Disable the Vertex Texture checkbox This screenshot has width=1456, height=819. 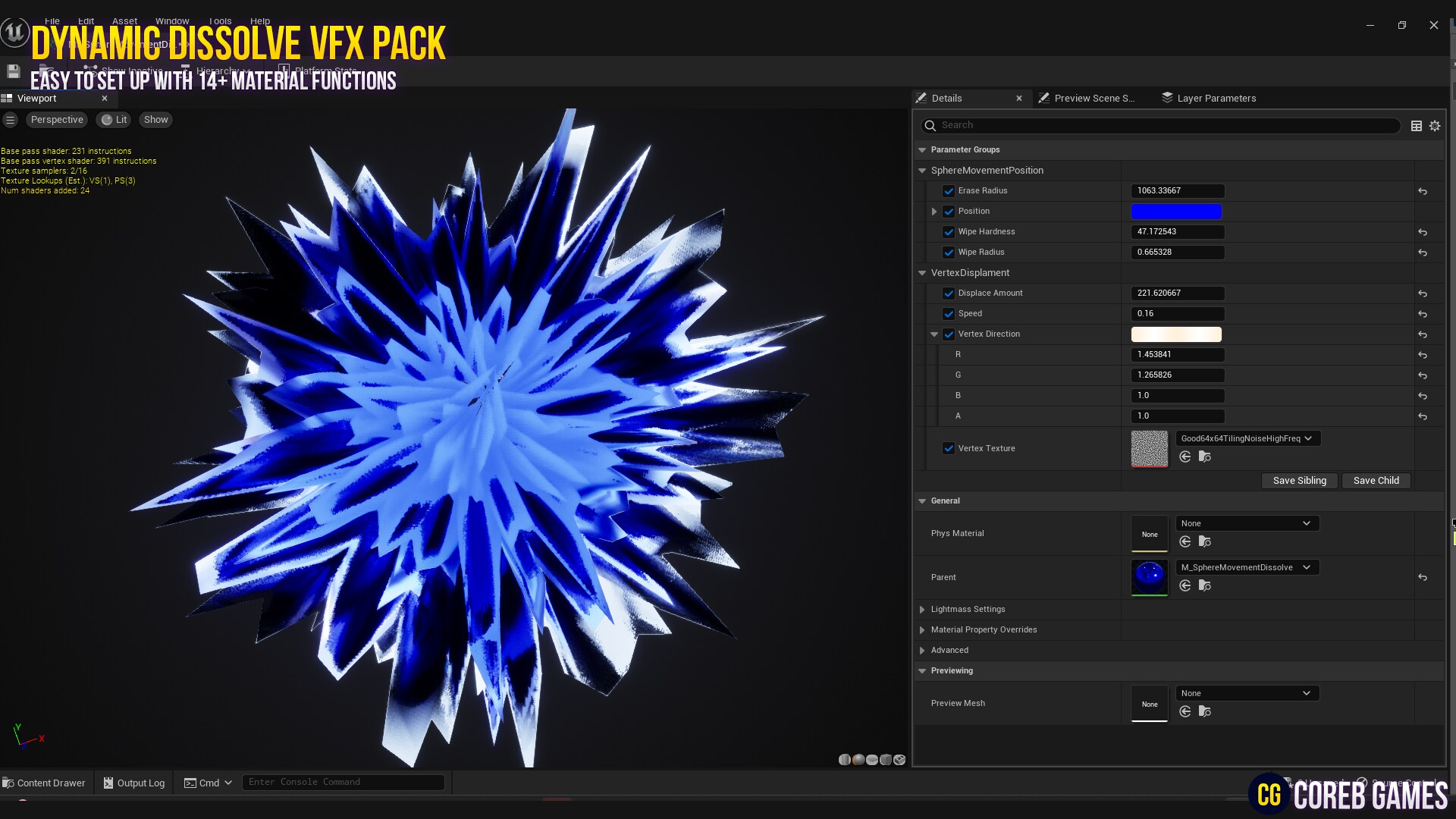(x=949, y=448)
